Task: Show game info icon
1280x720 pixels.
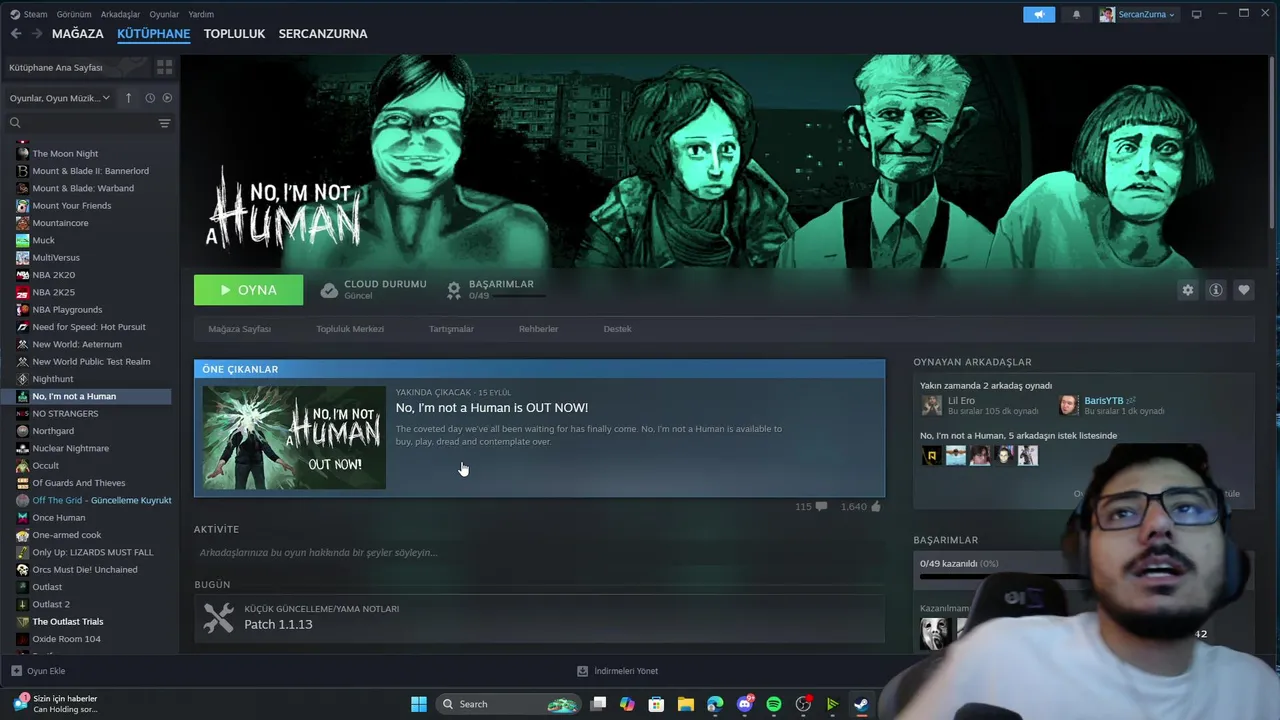Action: [1216, 290]
